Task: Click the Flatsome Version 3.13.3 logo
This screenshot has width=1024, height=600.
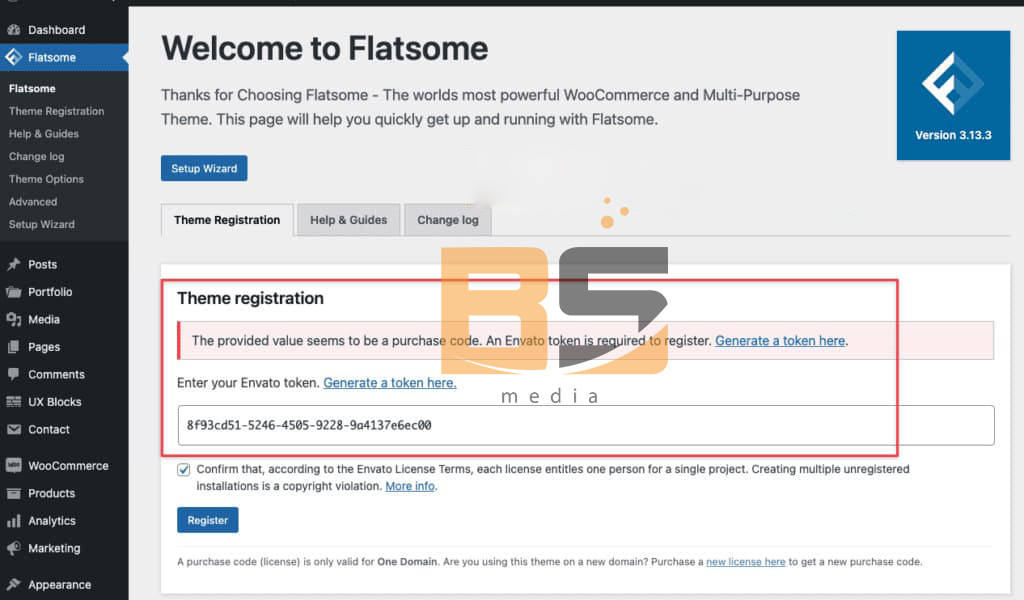Action: tap(953, 95)
